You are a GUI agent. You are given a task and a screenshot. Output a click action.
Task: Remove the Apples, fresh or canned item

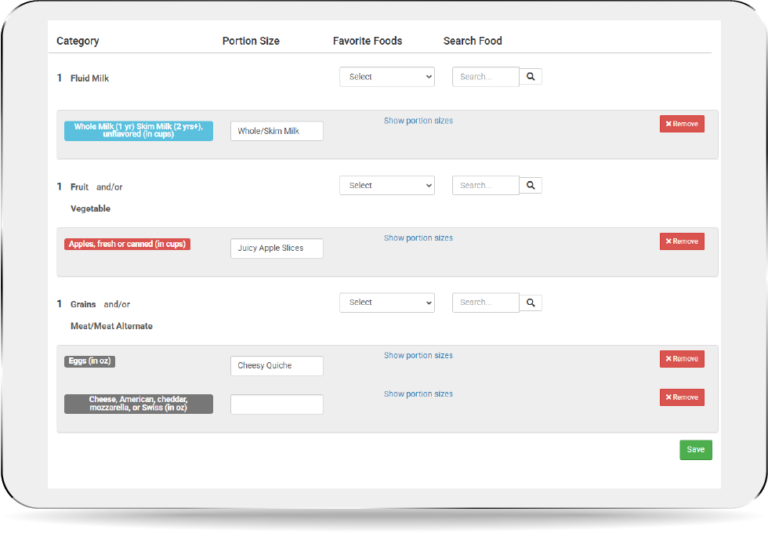682,241
